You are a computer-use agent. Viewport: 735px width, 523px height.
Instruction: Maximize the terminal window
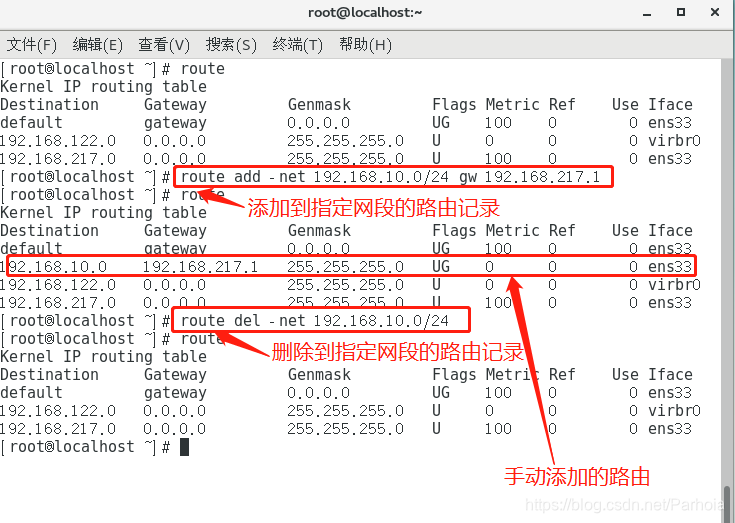(x=681, y=12)
